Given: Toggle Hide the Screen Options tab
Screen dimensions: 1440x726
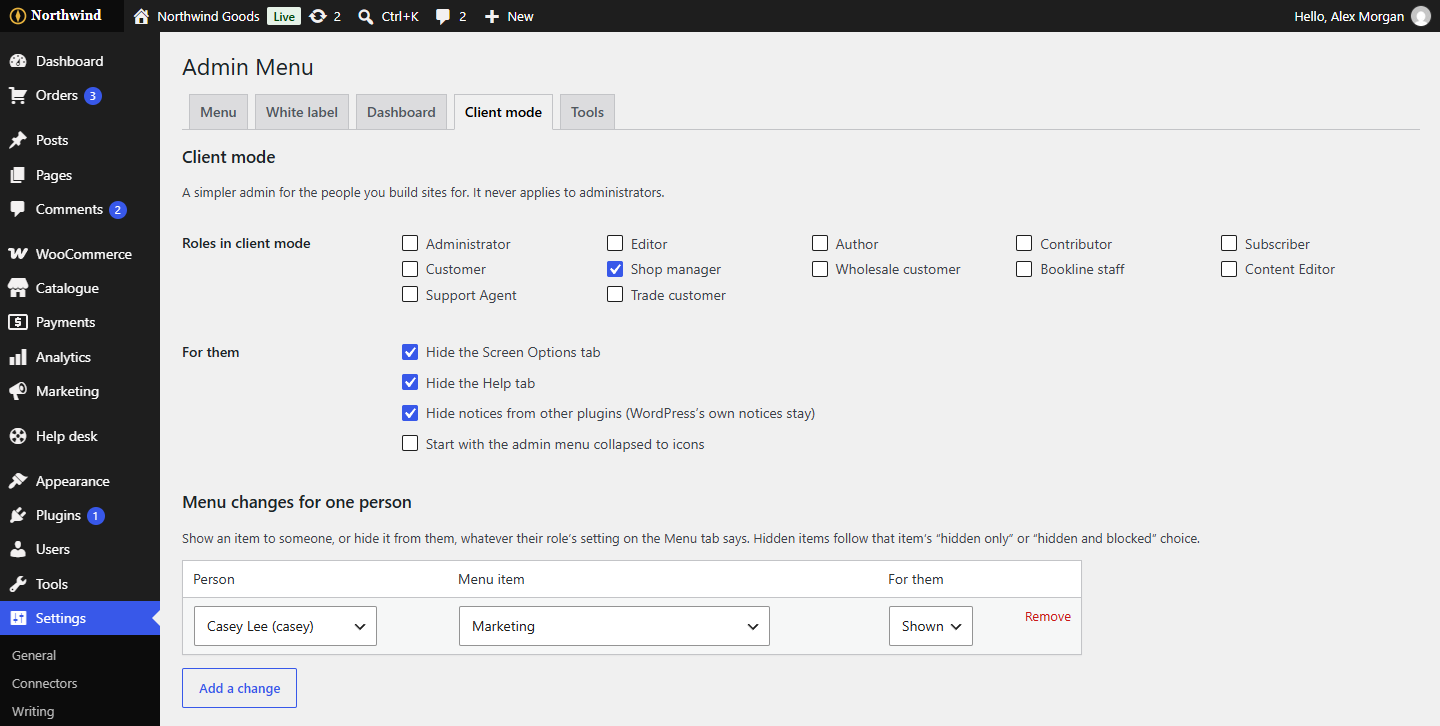Looking at the screenshot, I should click(x=410, y=352).
